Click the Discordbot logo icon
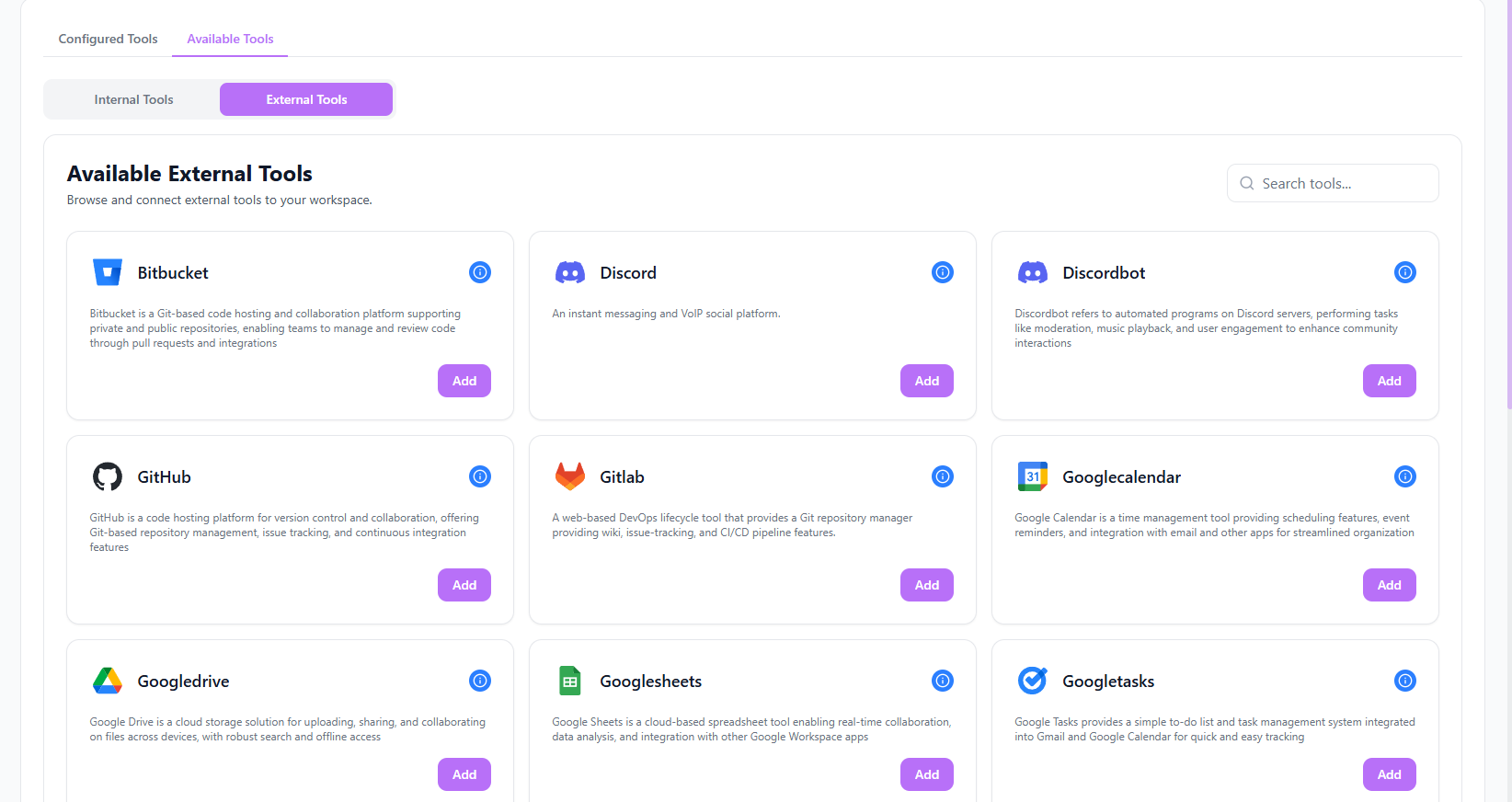This screenshot has width=1512, height=802. [x=1033, y=272]
